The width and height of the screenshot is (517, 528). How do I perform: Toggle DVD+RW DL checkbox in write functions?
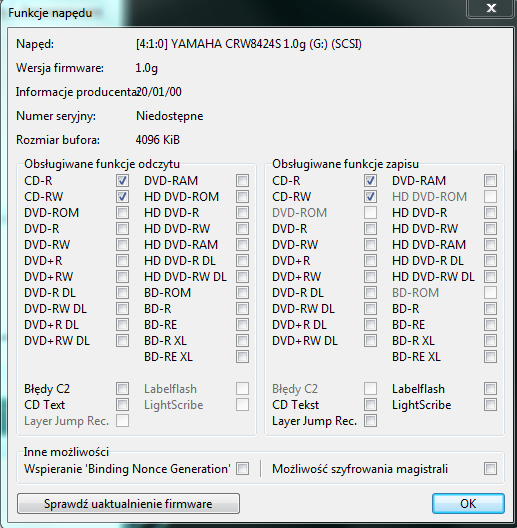(x=370, y=340)
